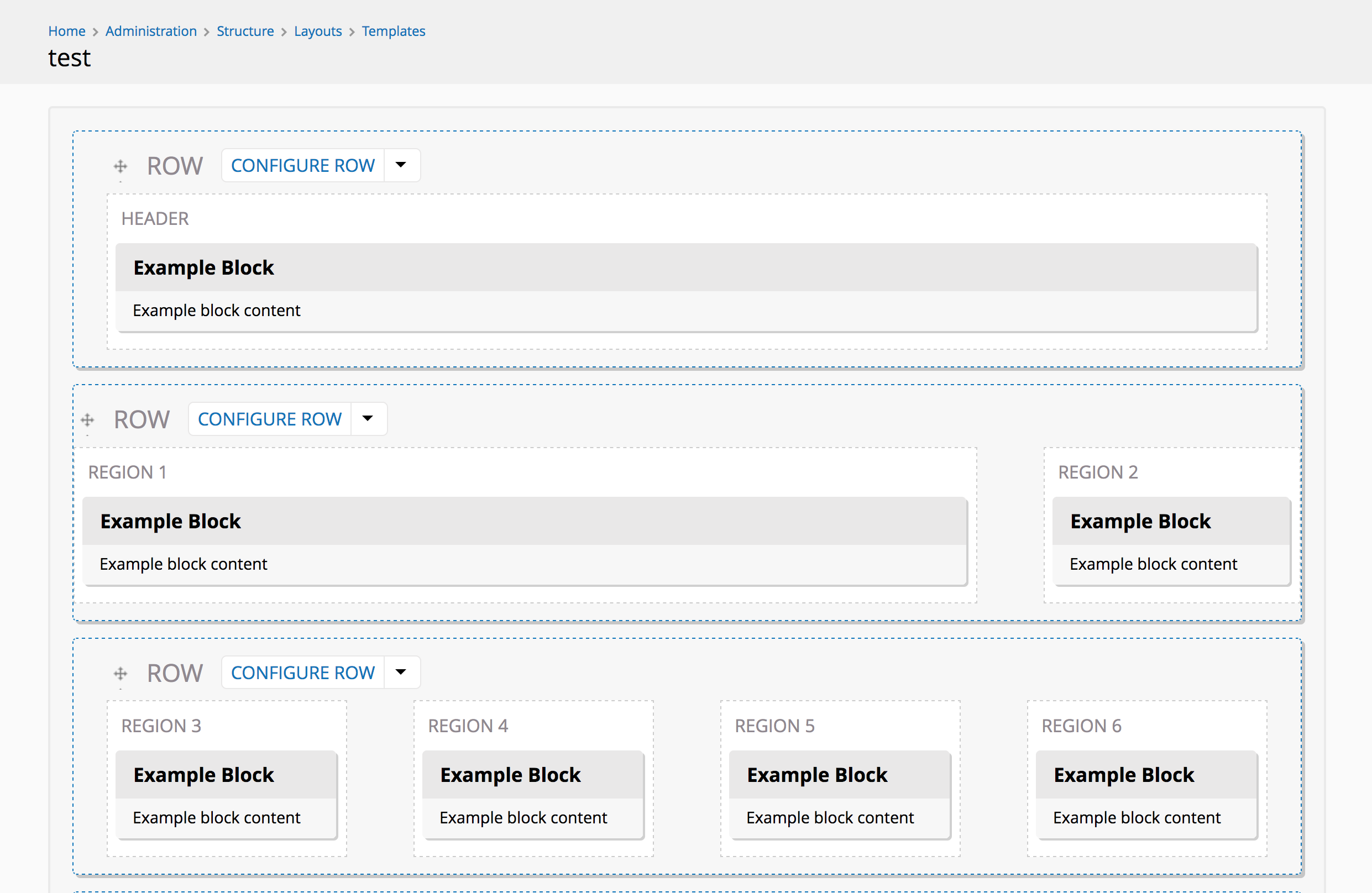Screen dimensions: 1372x893
Task: Click the REGION 5 area label
Action: coord(775,726)
